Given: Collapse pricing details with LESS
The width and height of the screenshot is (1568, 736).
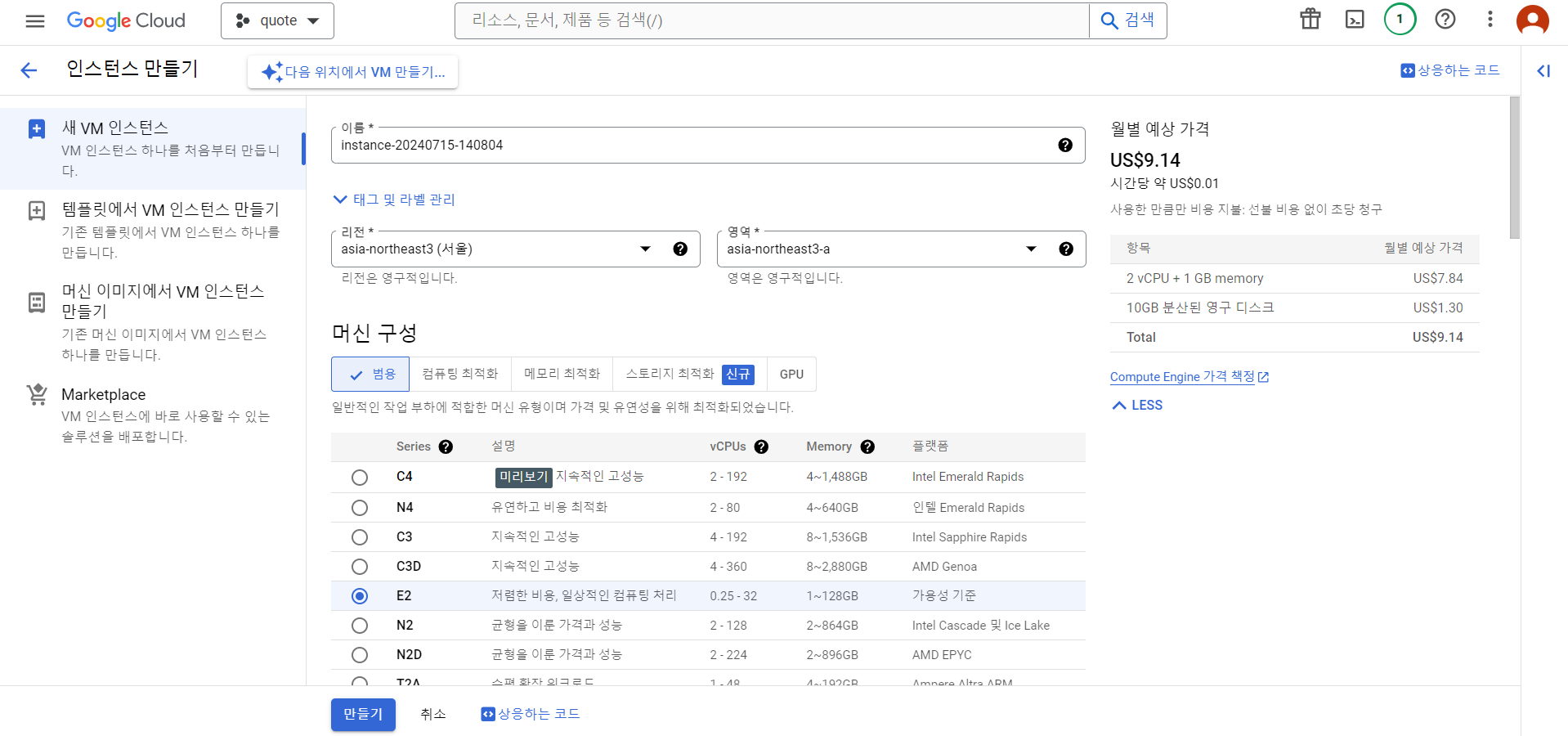Looking at the screenshot, I should point(1137,406).
